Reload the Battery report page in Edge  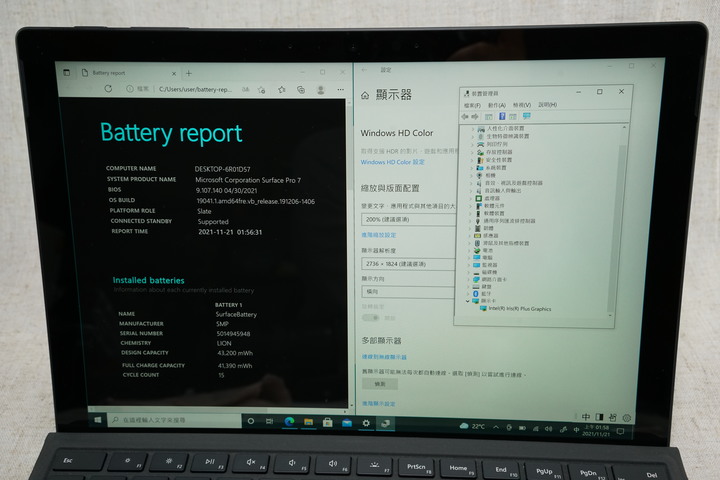[x=108, y=88]
